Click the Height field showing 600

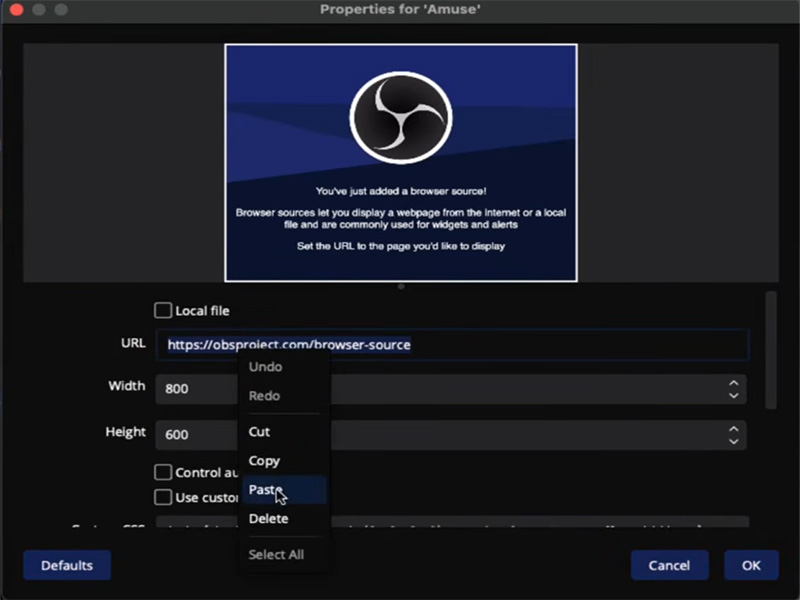click(451, 435)
